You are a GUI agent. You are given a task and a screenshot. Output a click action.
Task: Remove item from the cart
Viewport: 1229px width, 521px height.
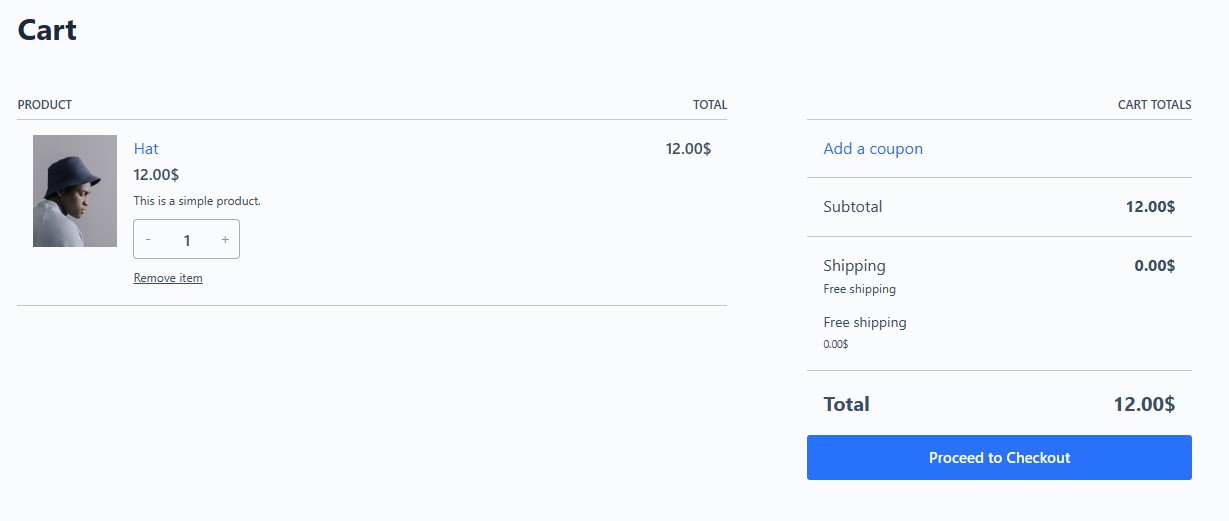tap(168, 278)
